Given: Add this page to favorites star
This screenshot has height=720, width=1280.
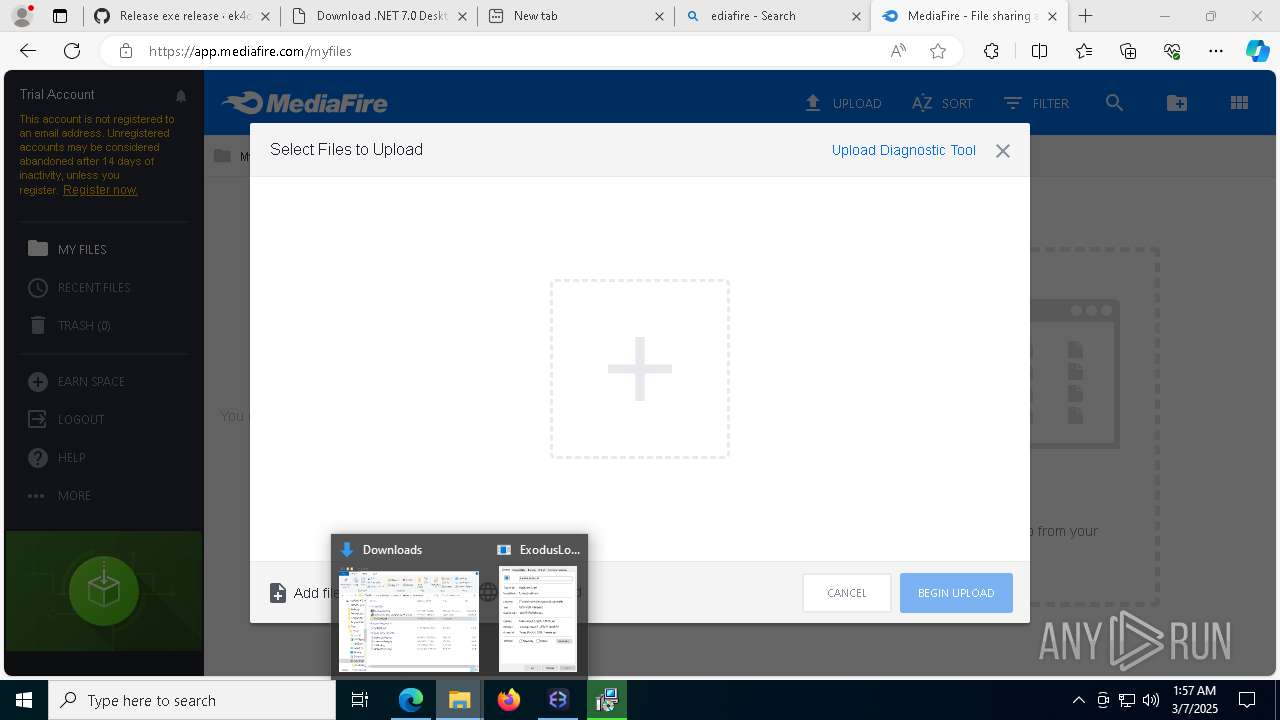Looking at the screenshot, I should [x=938, y=51].
